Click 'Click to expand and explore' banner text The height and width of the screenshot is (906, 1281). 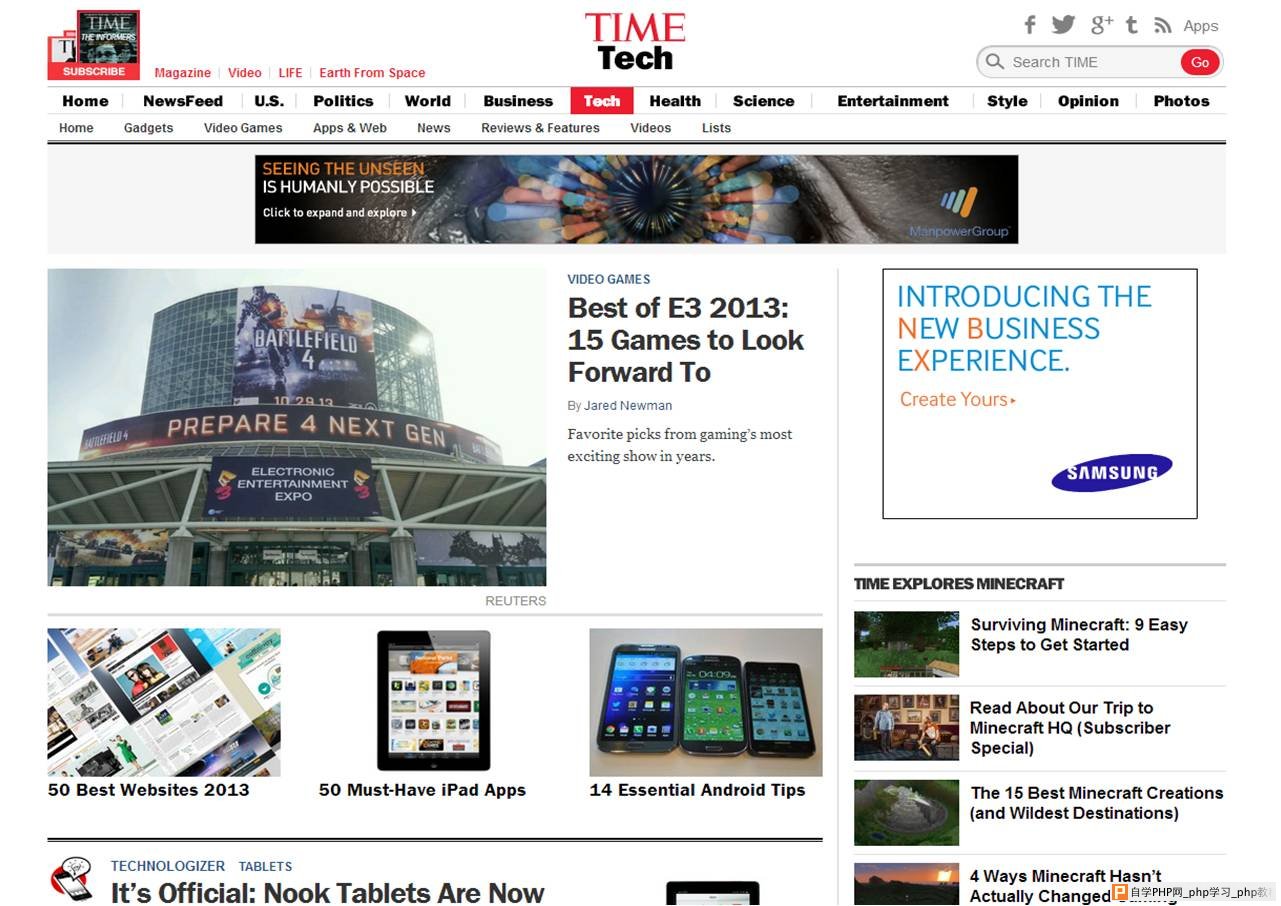click(340, 213)
